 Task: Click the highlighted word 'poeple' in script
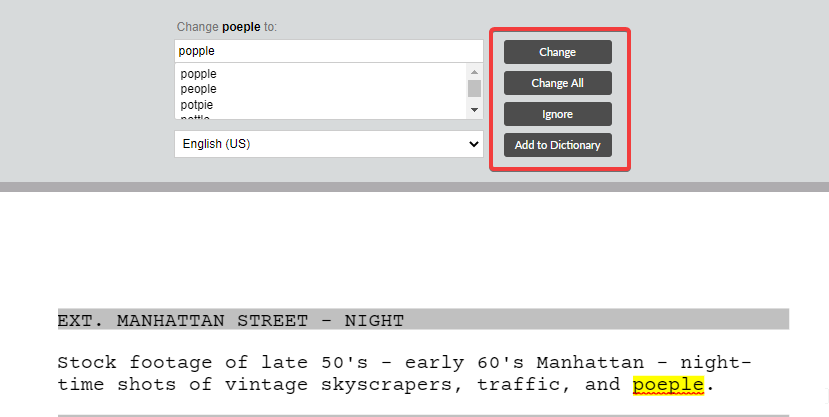click(x=668, y=384)
